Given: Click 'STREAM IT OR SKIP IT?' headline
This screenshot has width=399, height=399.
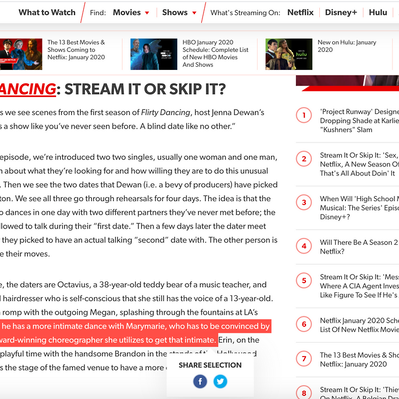Looking at the screenshot, I should [x=145, y=89].
